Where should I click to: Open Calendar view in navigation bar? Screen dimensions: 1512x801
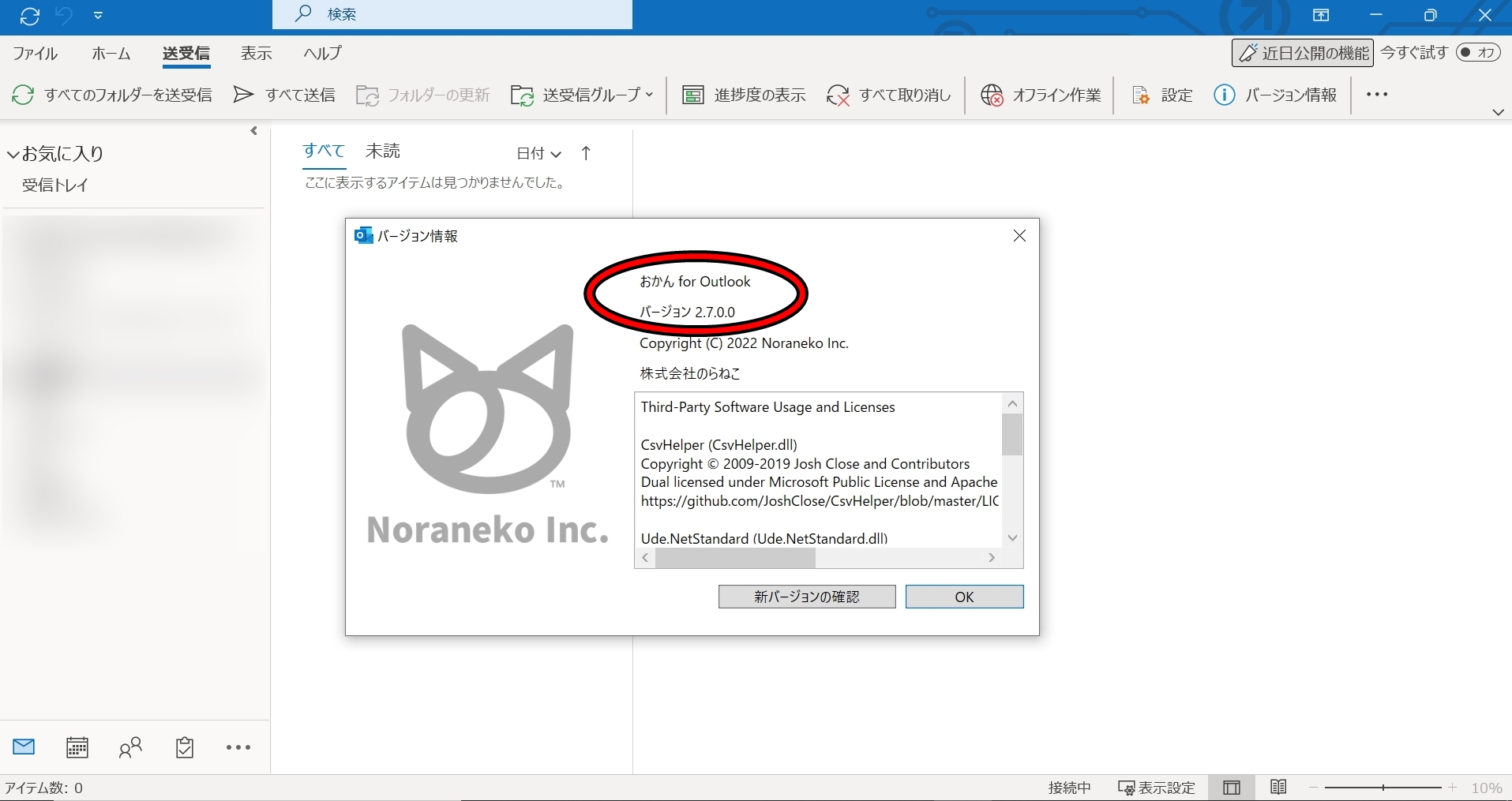tap(77, 747)
